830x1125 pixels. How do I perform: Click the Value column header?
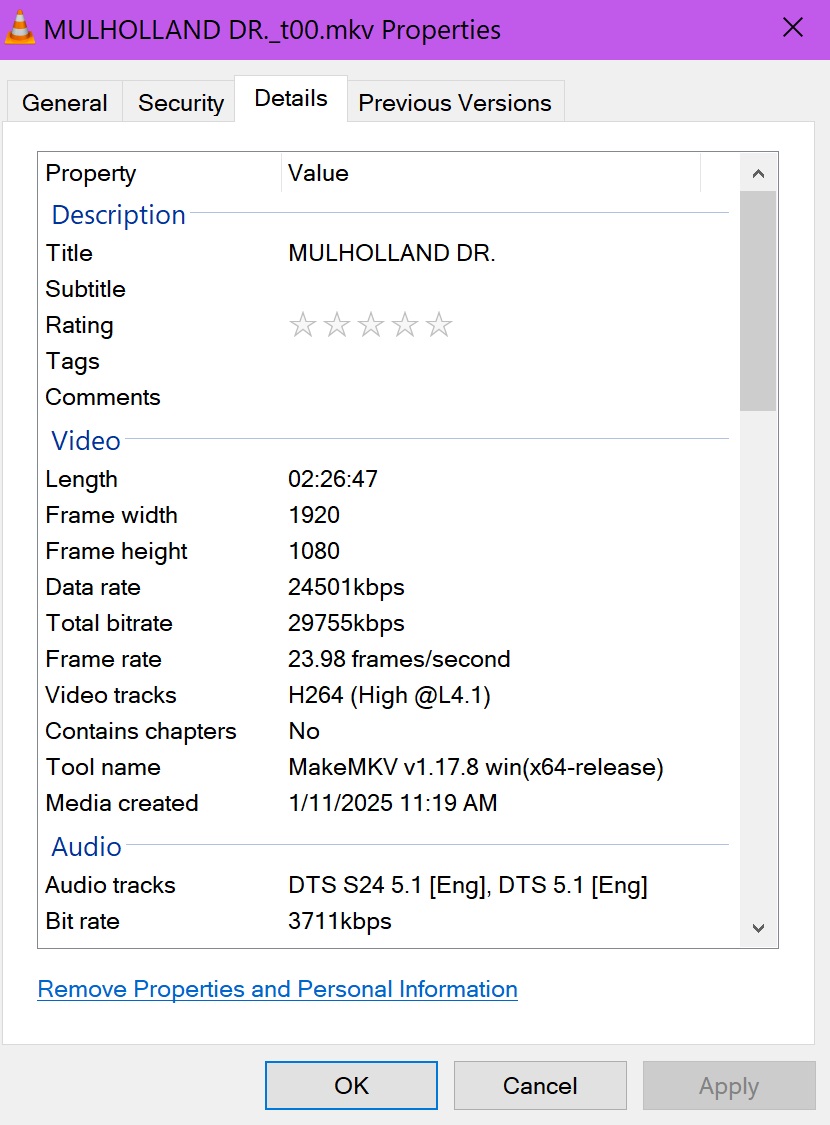click(x=491, y=173)
